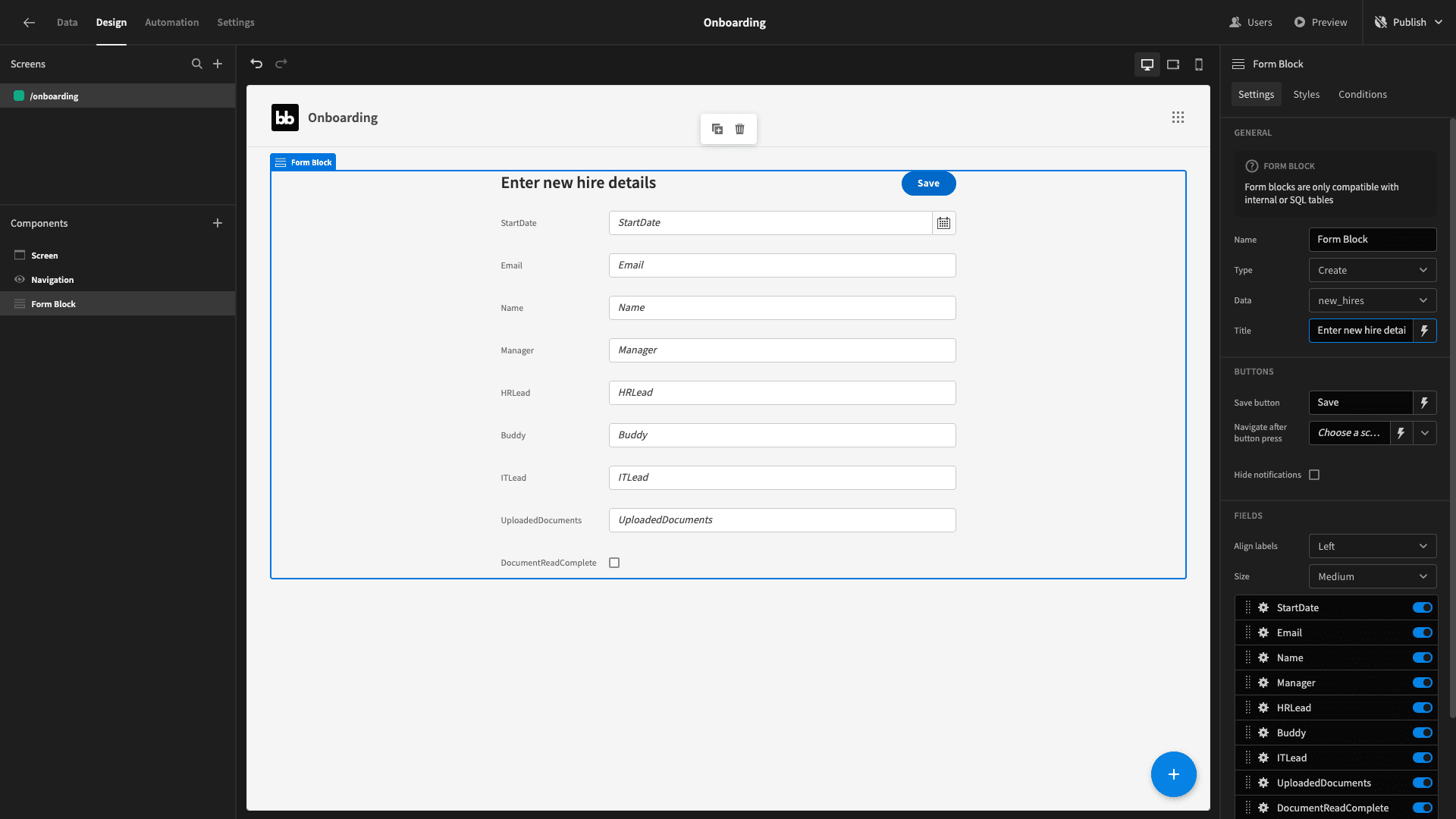This screenshot has width=1456, height=819.
Task: Toggle off the Buddy field
Action: [x=1423, y=733]
